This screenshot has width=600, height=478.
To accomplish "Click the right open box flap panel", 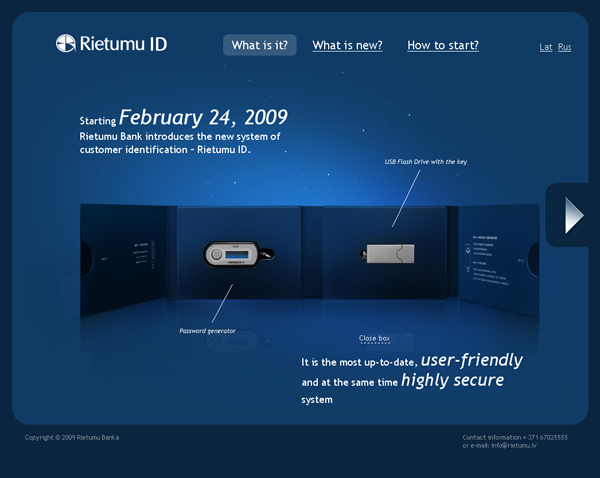I will [498, 260].
